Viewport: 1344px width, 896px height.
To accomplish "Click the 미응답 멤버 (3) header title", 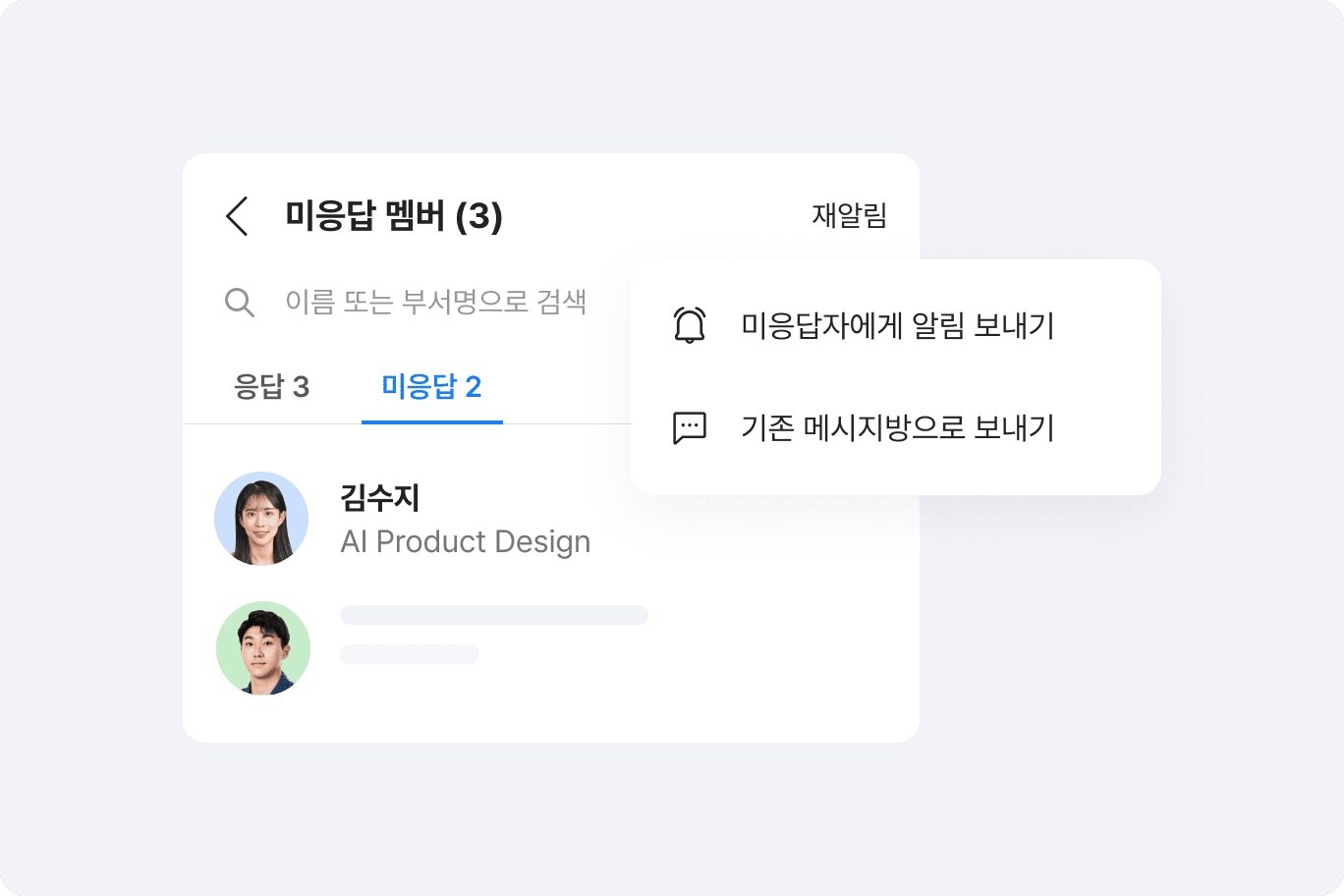I will (394, 216).
